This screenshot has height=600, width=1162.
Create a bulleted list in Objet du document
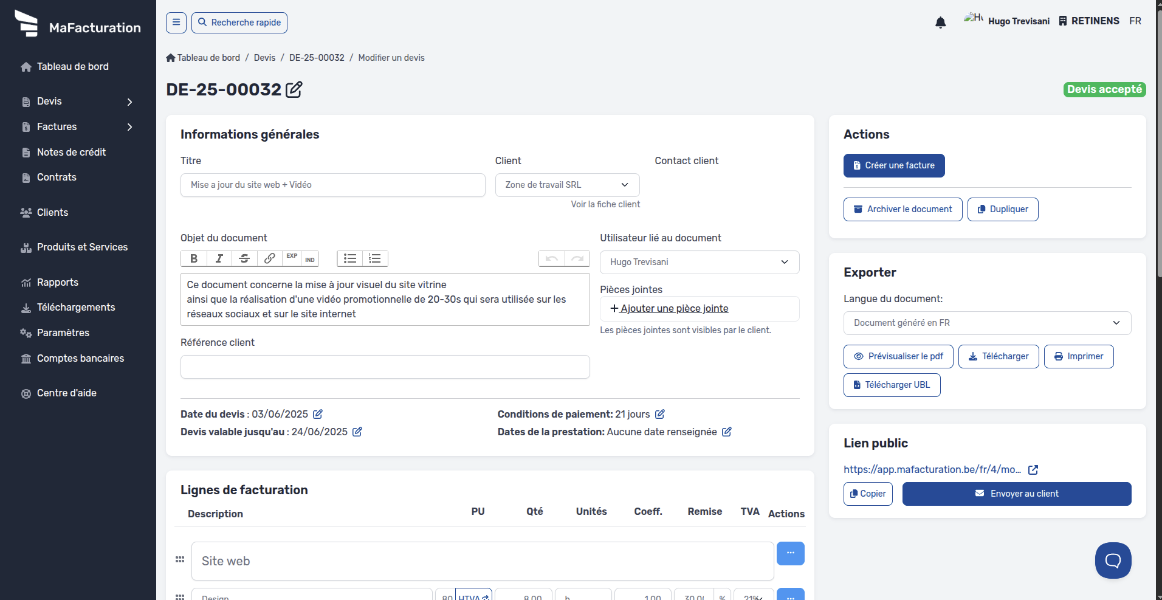click(350, 258)
